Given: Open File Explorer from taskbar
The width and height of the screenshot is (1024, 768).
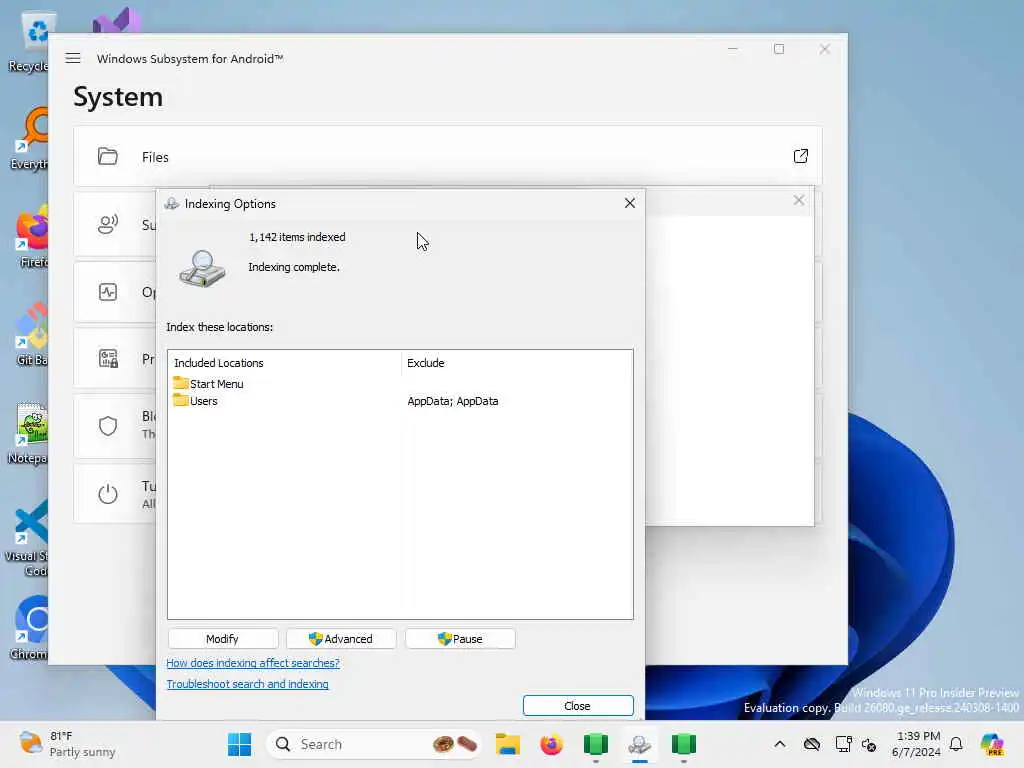Looking at the screenshot, I should [x=507, y=744].
